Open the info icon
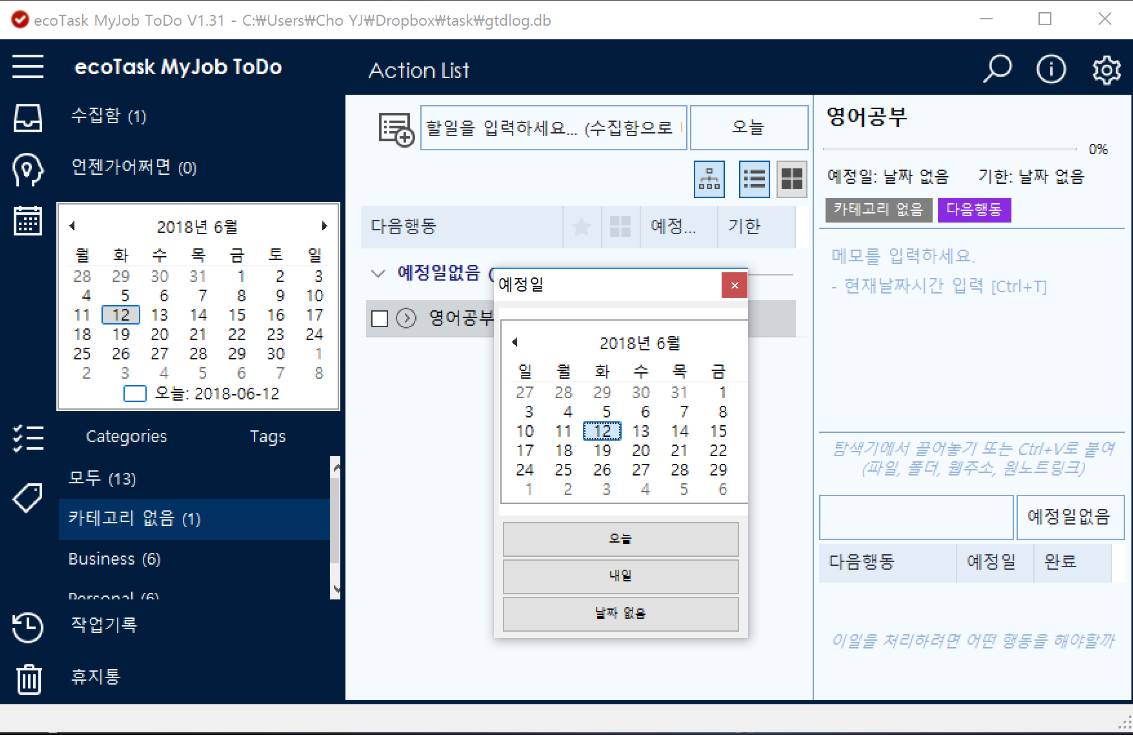Viewport: 1133px width, 735px height. coord(1051,69)
